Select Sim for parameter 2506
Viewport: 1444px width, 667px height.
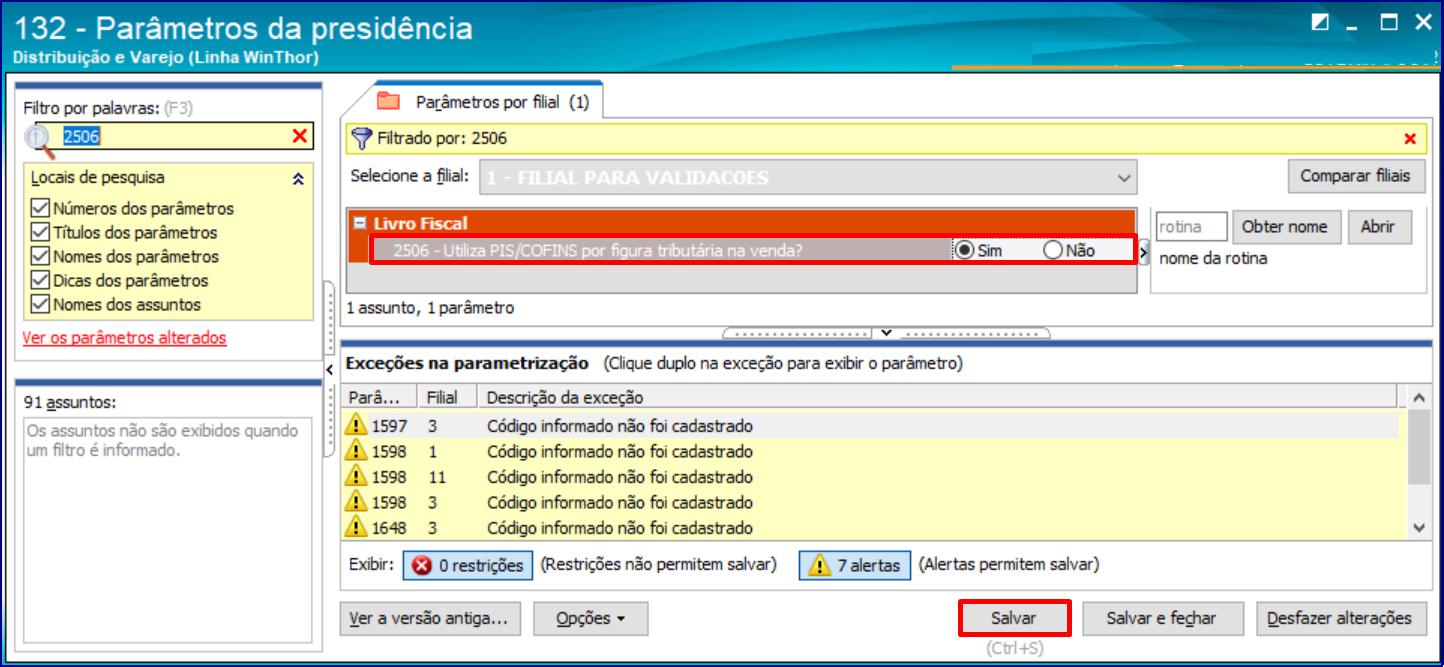(965, 251)
